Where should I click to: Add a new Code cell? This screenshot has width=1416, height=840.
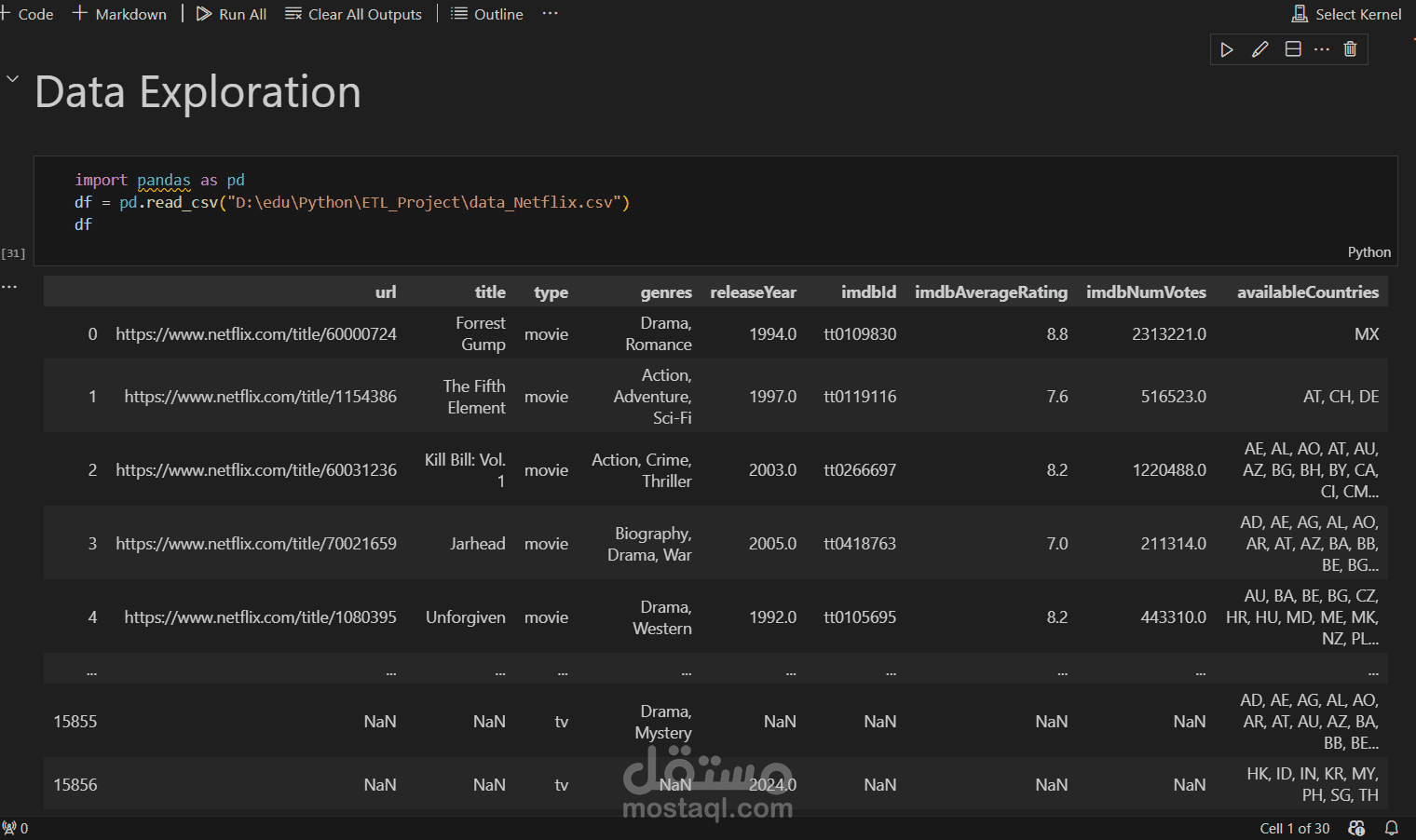pyautogui.click(x=27, y=14)
